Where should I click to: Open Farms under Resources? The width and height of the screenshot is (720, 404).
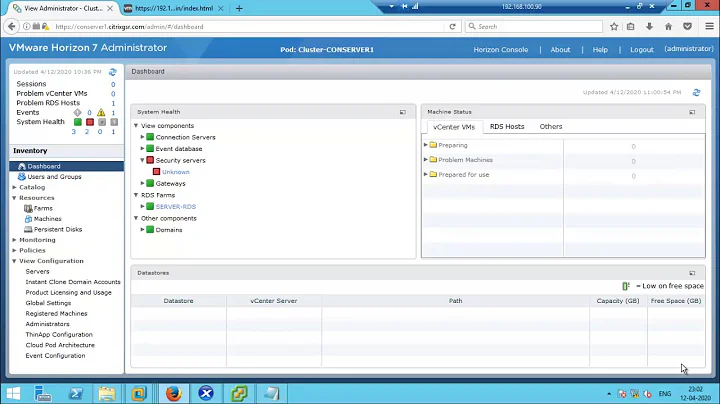tap(43, 208)
